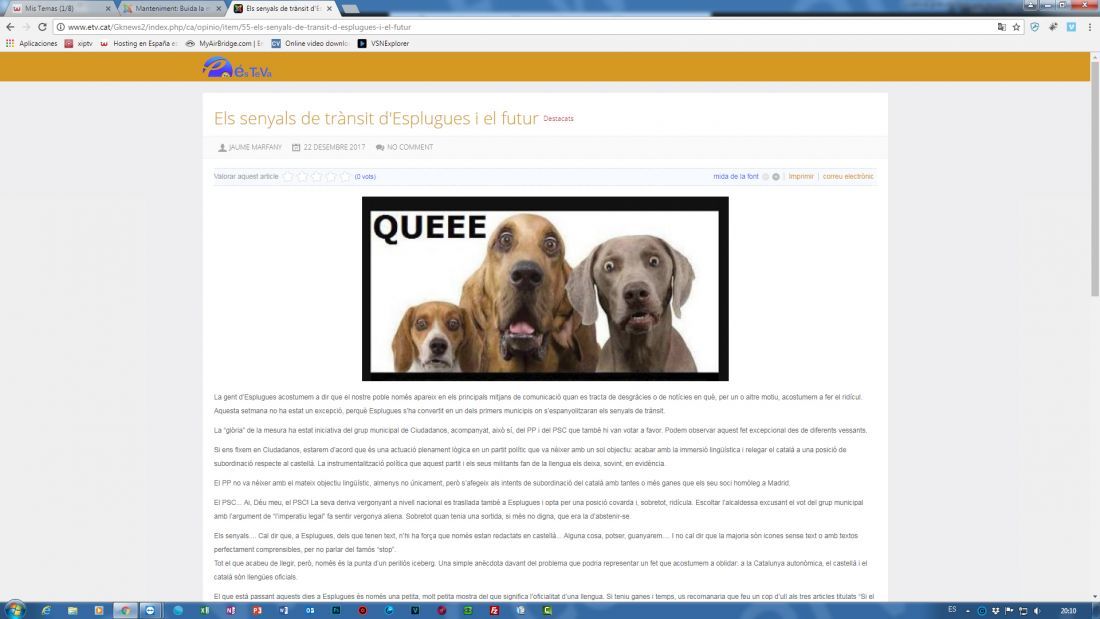Rate the article five stars
This screenshot has height=619, width=1100.
pos(345,176)
